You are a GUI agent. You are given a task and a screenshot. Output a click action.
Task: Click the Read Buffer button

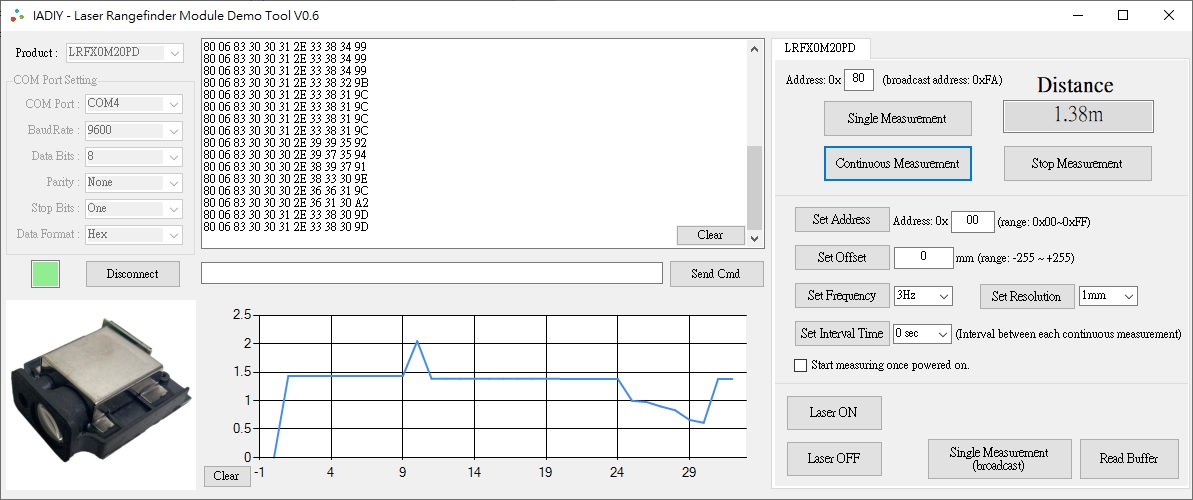[x=1128, y=459]
